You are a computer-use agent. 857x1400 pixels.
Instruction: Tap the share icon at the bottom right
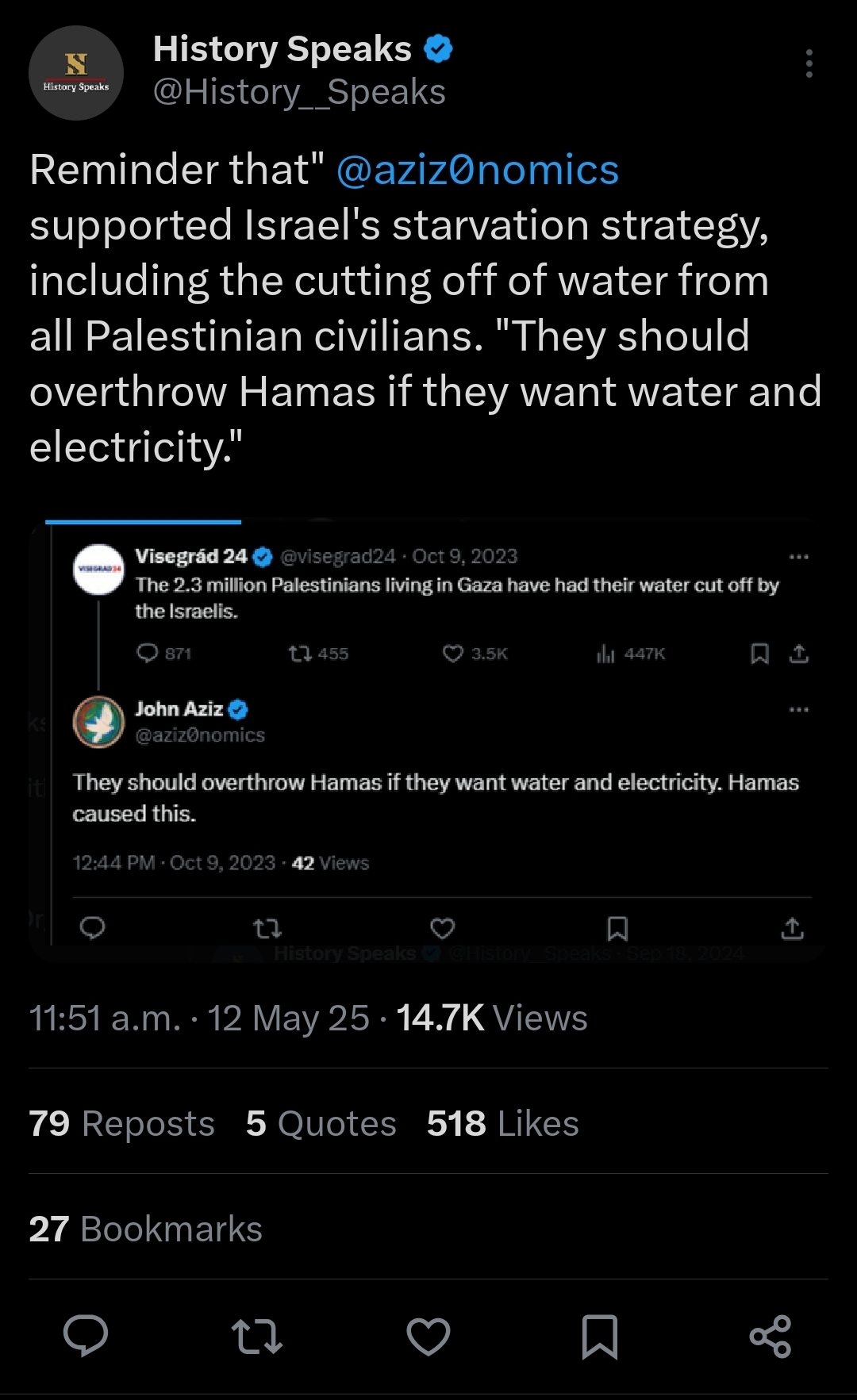pos(771,1336)
